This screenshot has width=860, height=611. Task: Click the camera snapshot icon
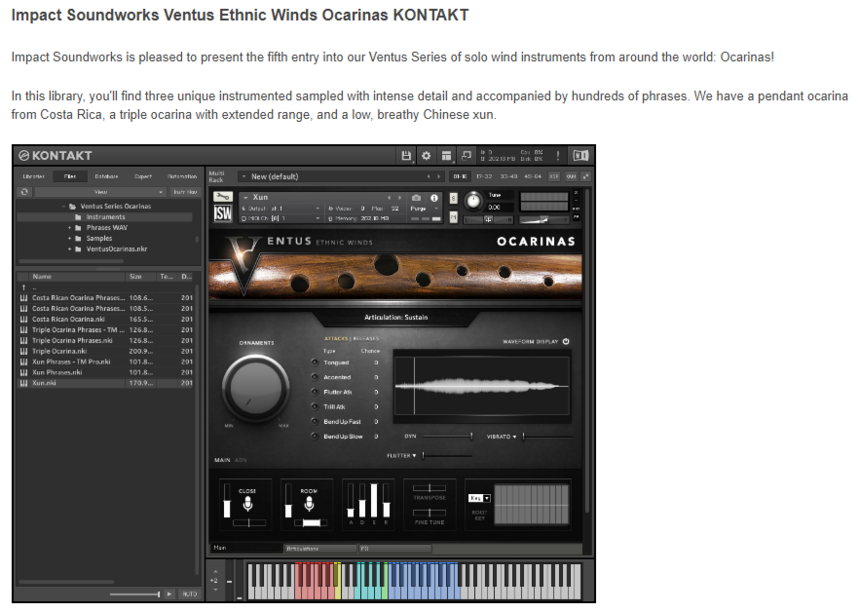(x=417, y=198)
